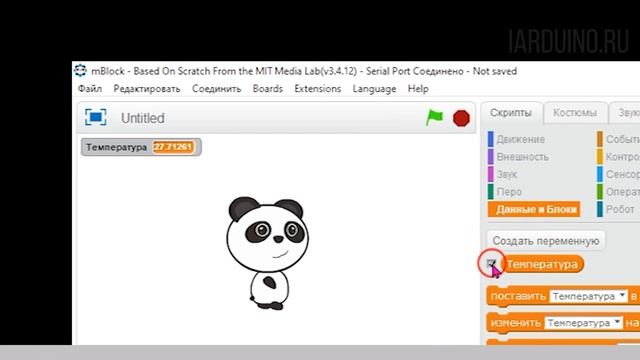Open the Соединить menu
The image size is (640, 360).
pos(217,89)
